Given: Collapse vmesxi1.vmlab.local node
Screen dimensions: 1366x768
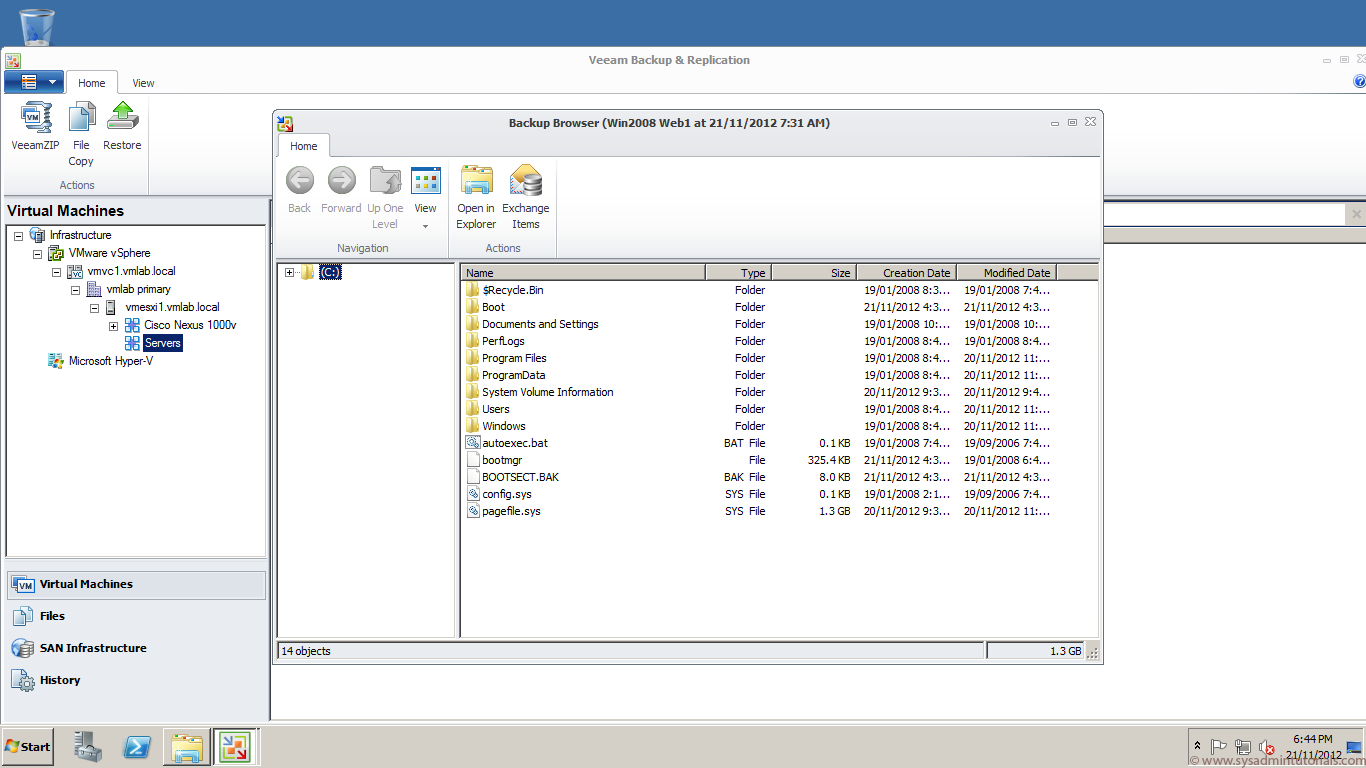Looking at the screenshot, I should [94, 307].
